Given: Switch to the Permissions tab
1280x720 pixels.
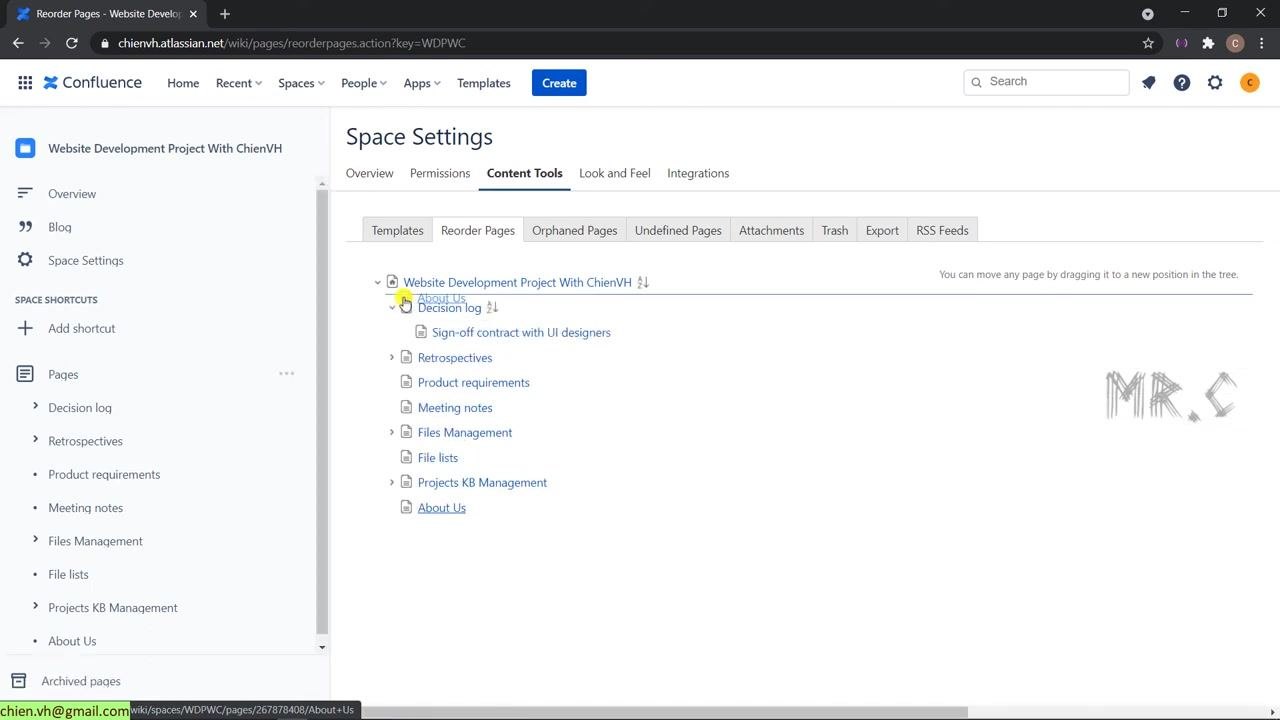Looking at the screenshot, I should click(x=440, y=173).
